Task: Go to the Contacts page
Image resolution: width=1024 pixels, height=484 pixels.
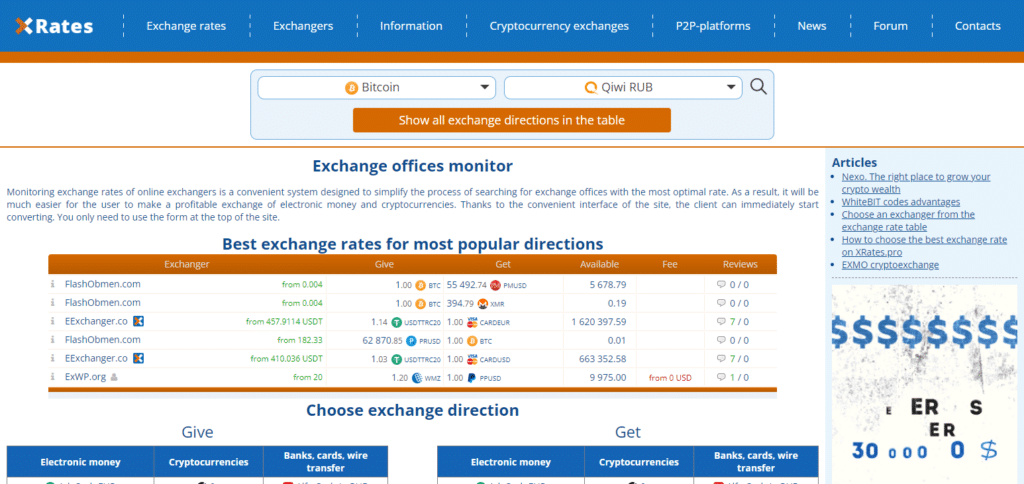Action: 978,26
